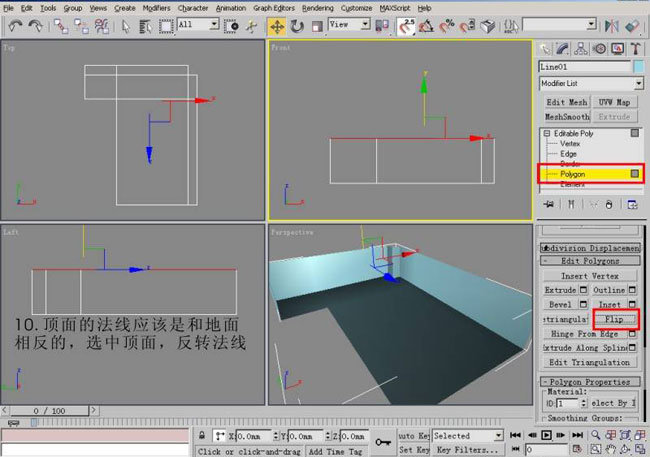Select the Move transform tool

point(277,25)
